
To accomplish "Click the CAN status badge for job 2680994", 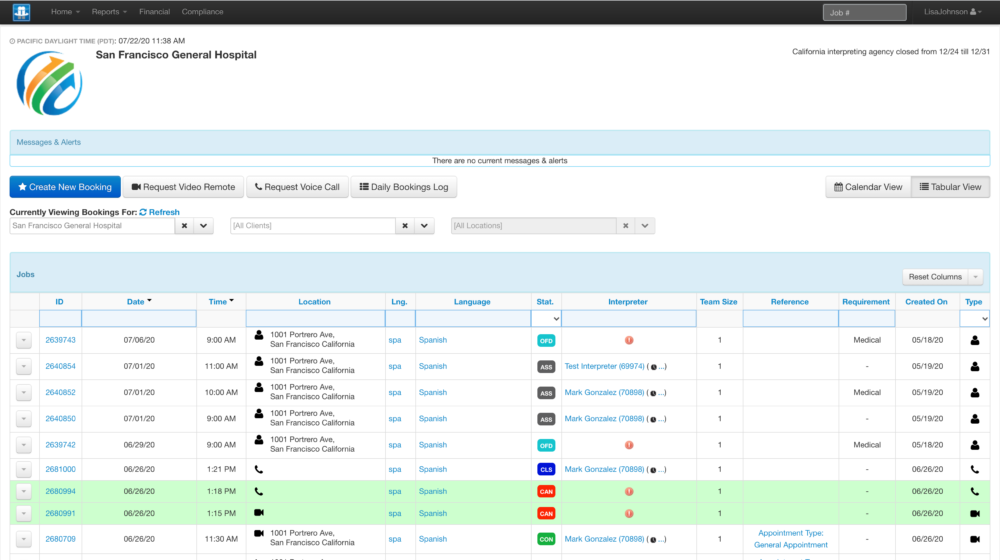I will coord(546,492).
